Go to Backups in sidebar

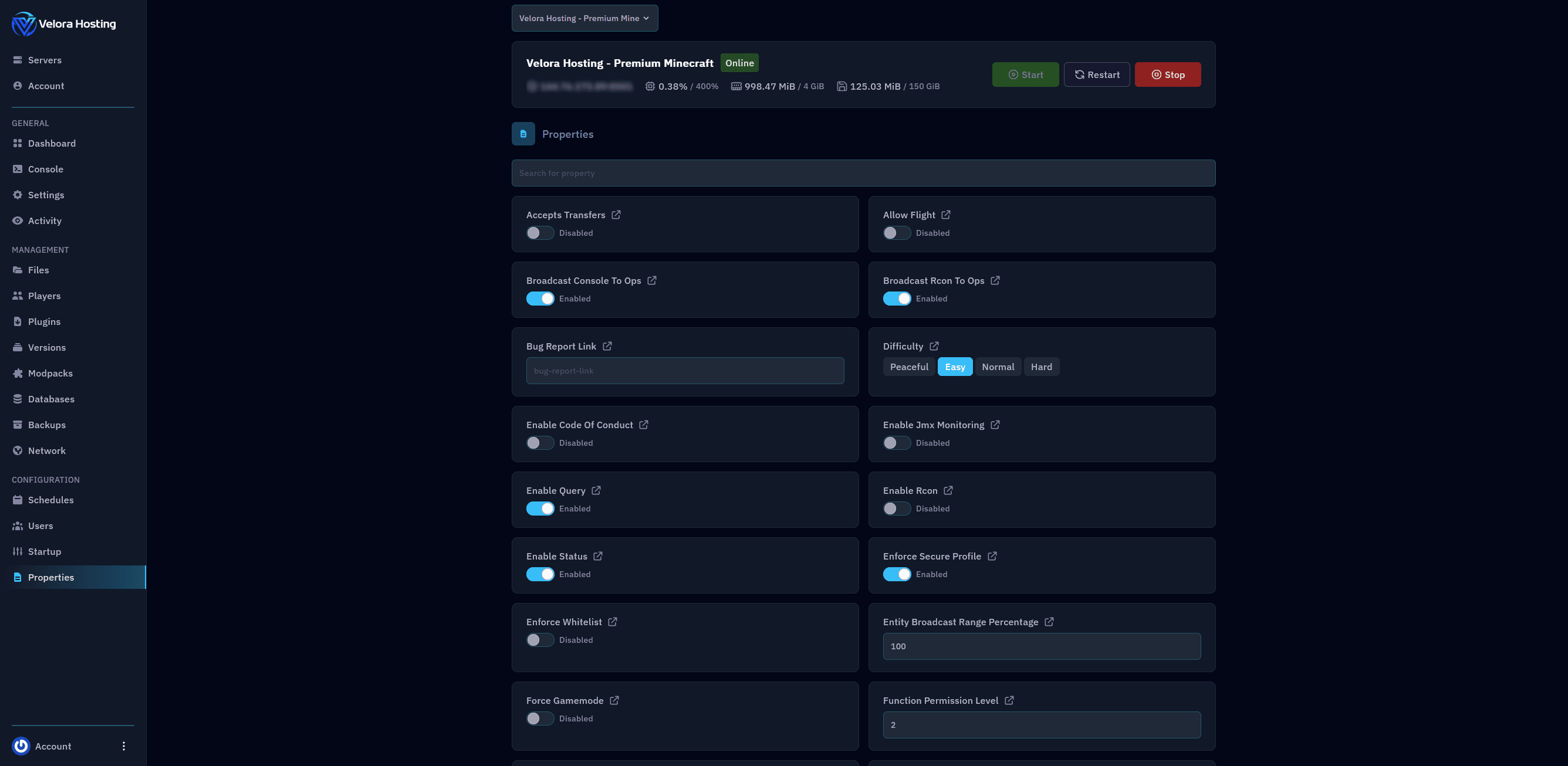pos(47,425)
